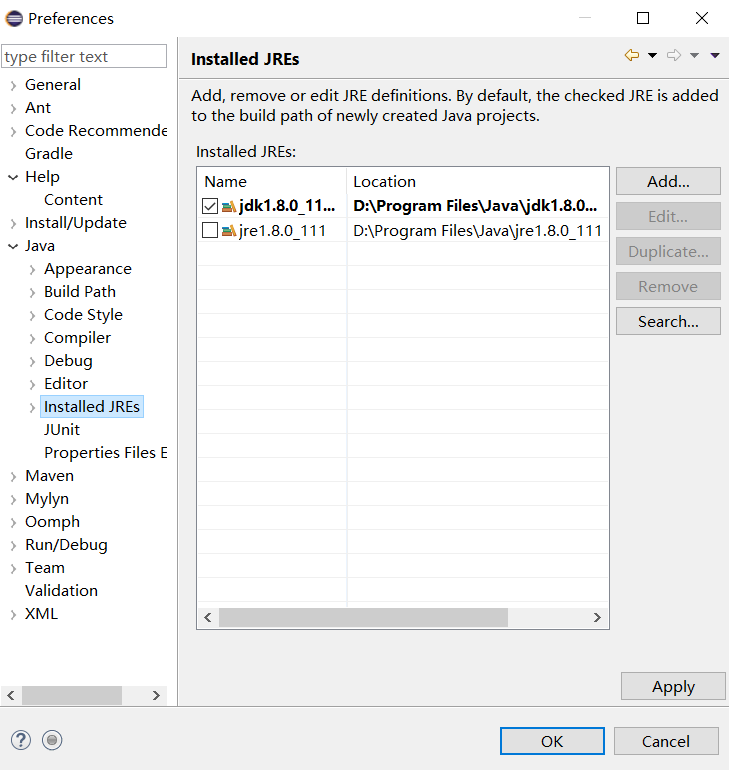Click the Remove button
Viewport: 729px width, 770px height.
[668, 286]
